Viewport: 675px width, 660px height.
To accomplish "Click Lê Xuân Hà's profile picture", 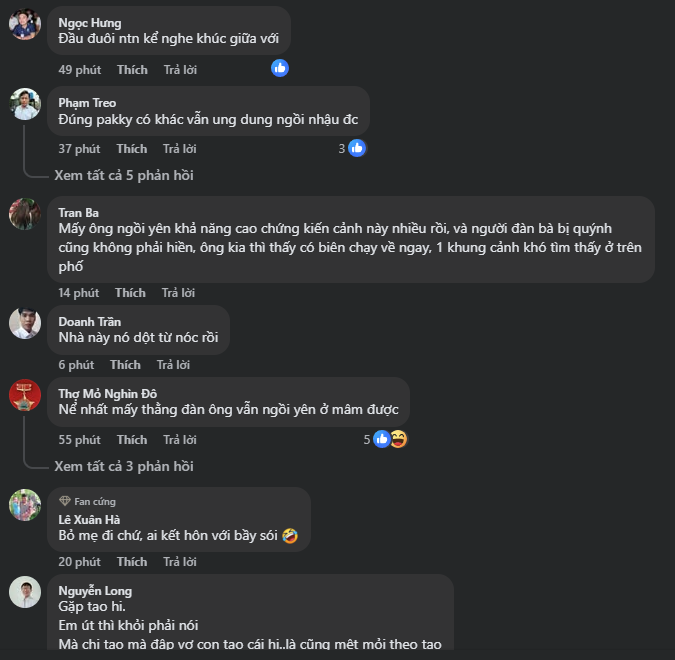I will (25, 505).
